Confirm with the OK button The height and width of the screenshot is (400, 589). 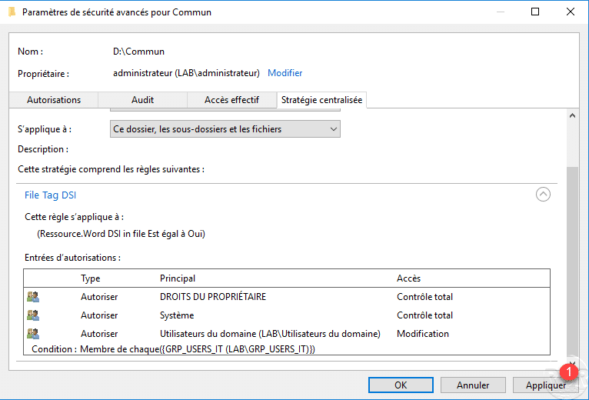(400, 385)
